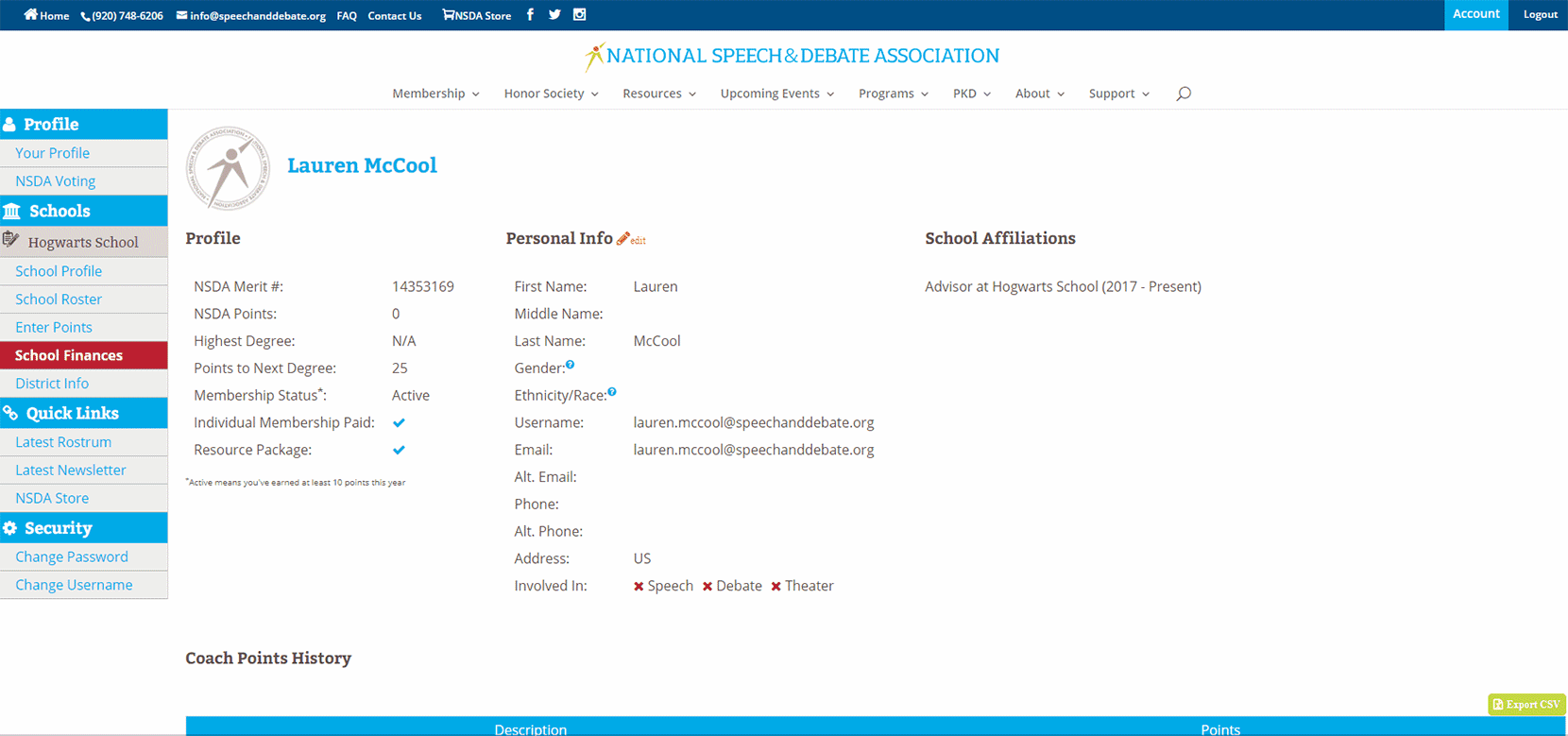The height and width of the screenshot is (736, 1568).
Task: Open the Instagram icon link
Action: click(579, 15)
